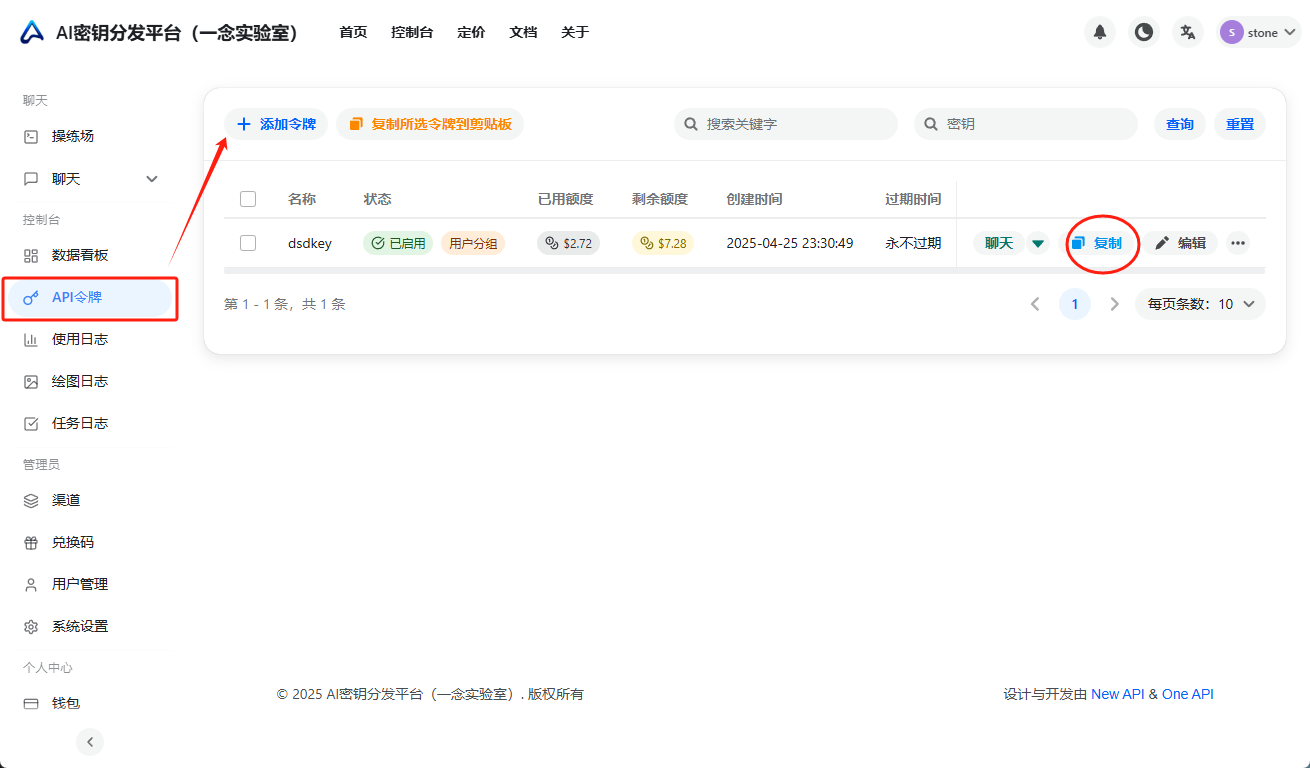Open 系统设置 in the sidebar

click(x=90, y=626)
